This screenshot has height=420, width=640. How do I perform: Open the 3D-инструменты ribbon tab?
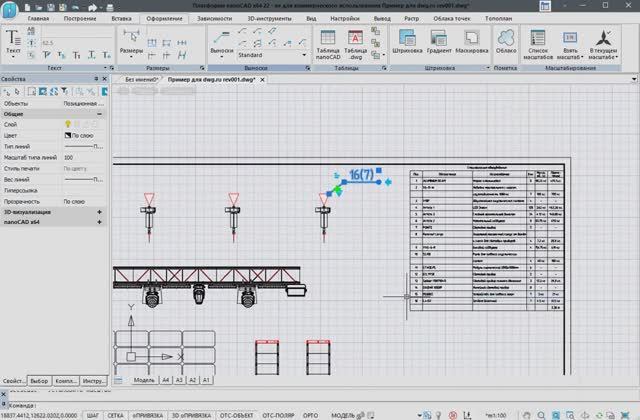[269, 18]
